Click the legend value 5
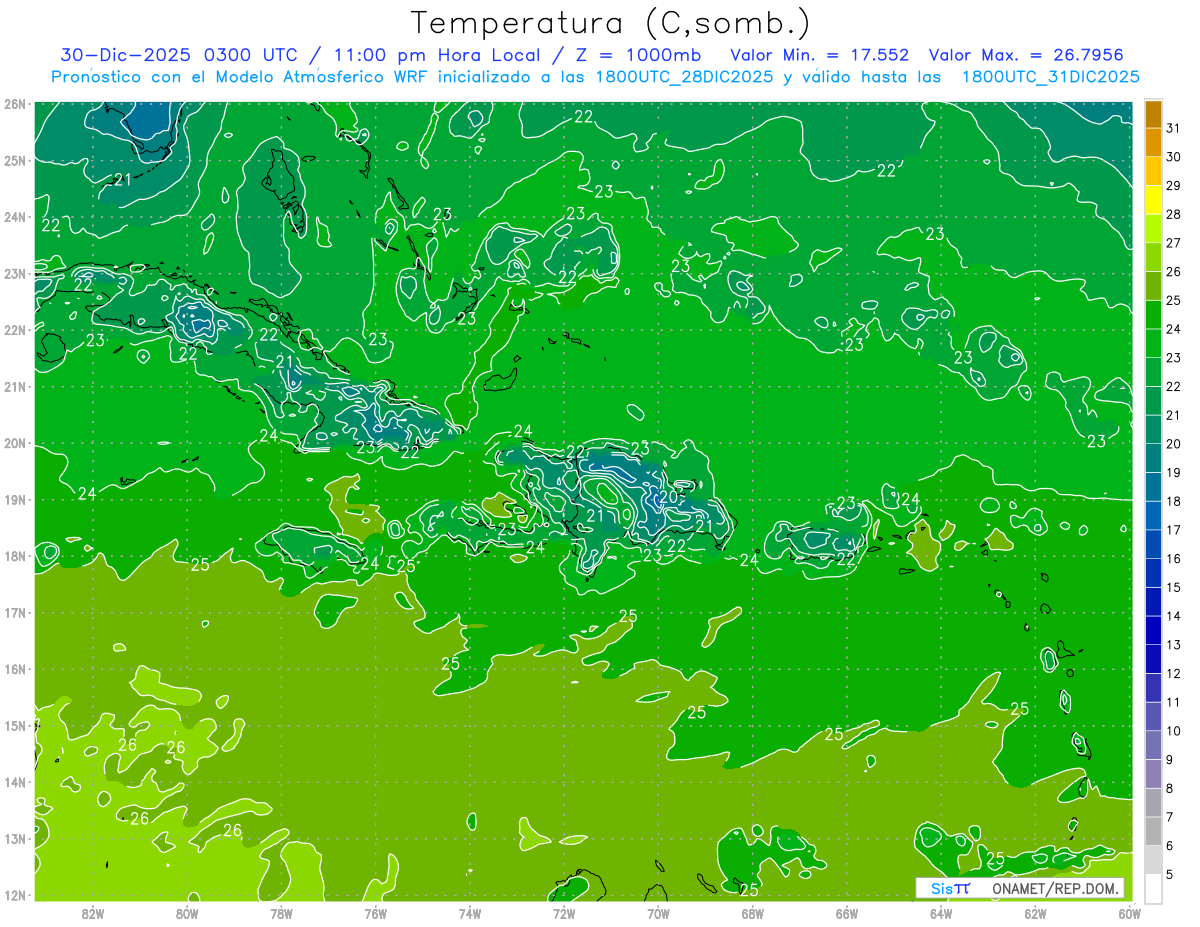1200x927 pixels. tap(1171, 875)
